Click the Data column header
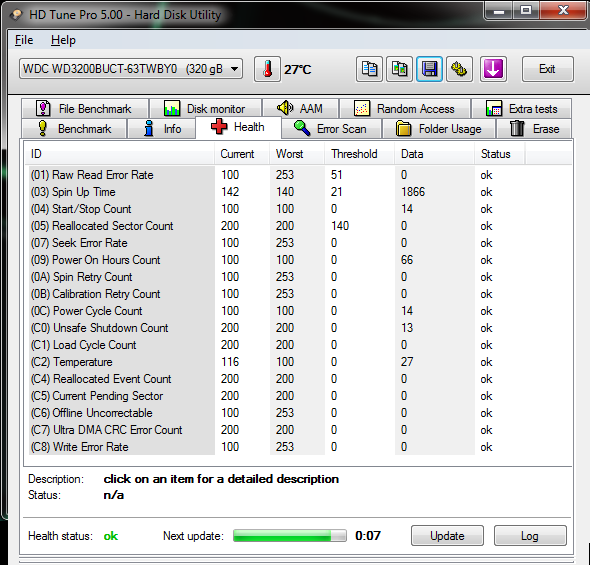Screen dimensions: 590x565 point(435,154)
